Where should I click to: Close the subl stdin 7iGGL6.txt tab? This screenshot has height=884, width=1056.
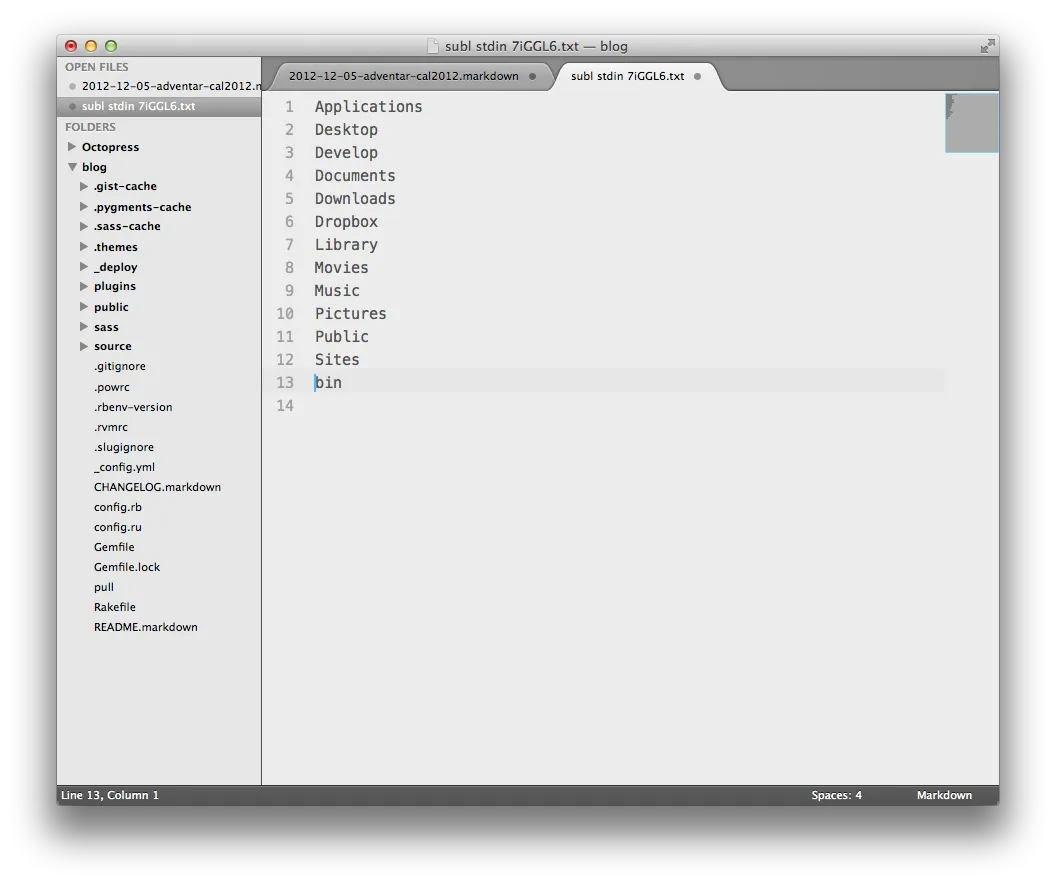(x=697, y=76)
